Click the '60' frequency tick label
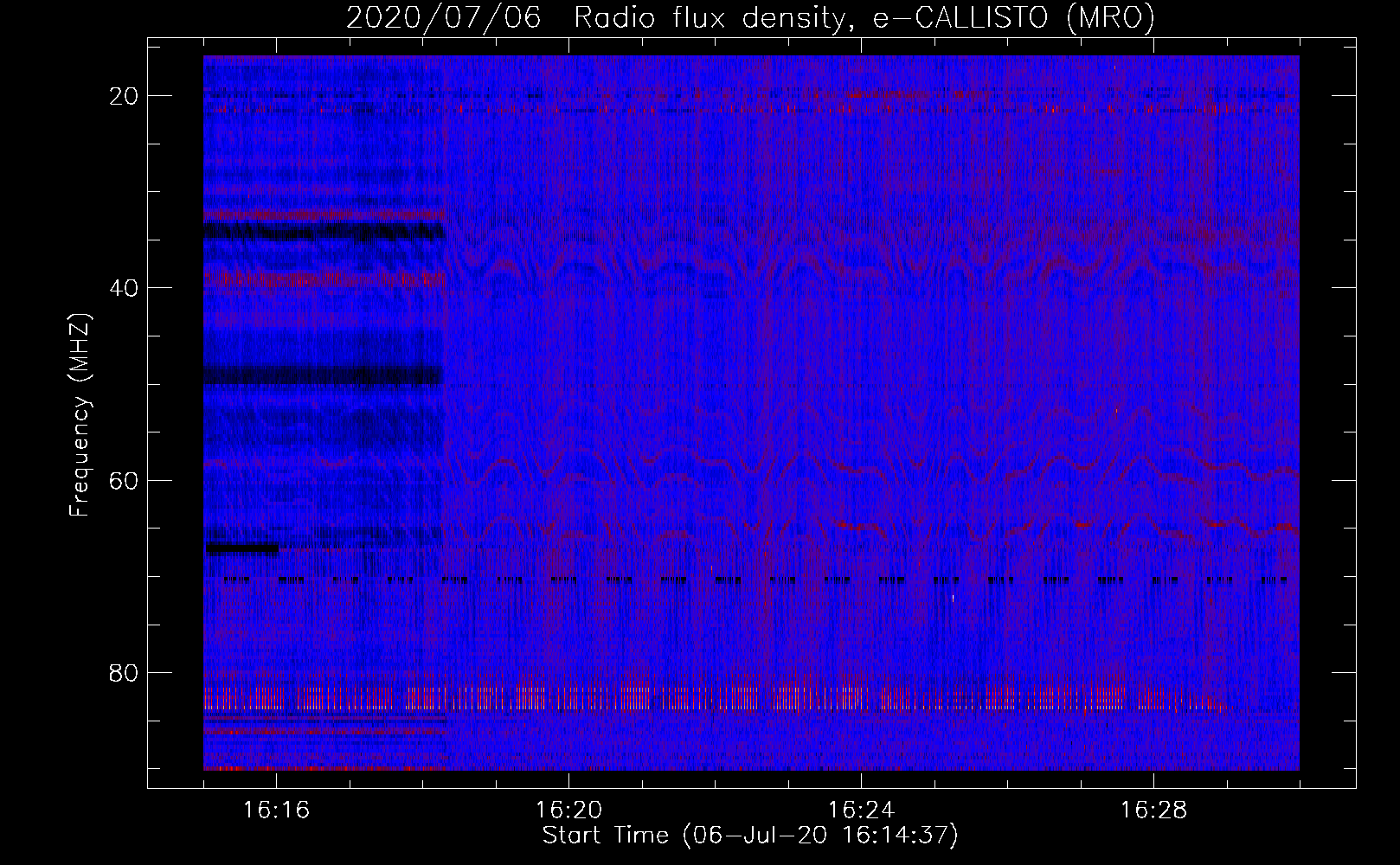This screenshot has height=865, width=1400. coord(125,481)
